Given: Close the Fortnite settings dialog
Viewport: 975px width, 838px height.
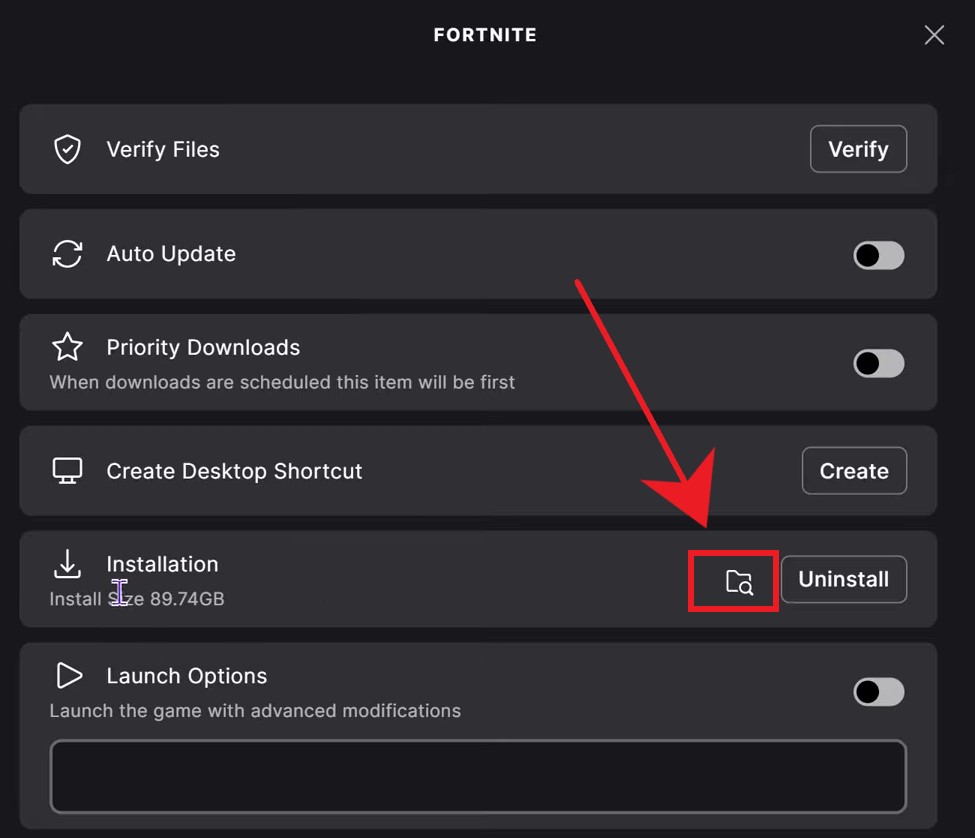Looking at the screenshot, I should [x=934, y=35].
